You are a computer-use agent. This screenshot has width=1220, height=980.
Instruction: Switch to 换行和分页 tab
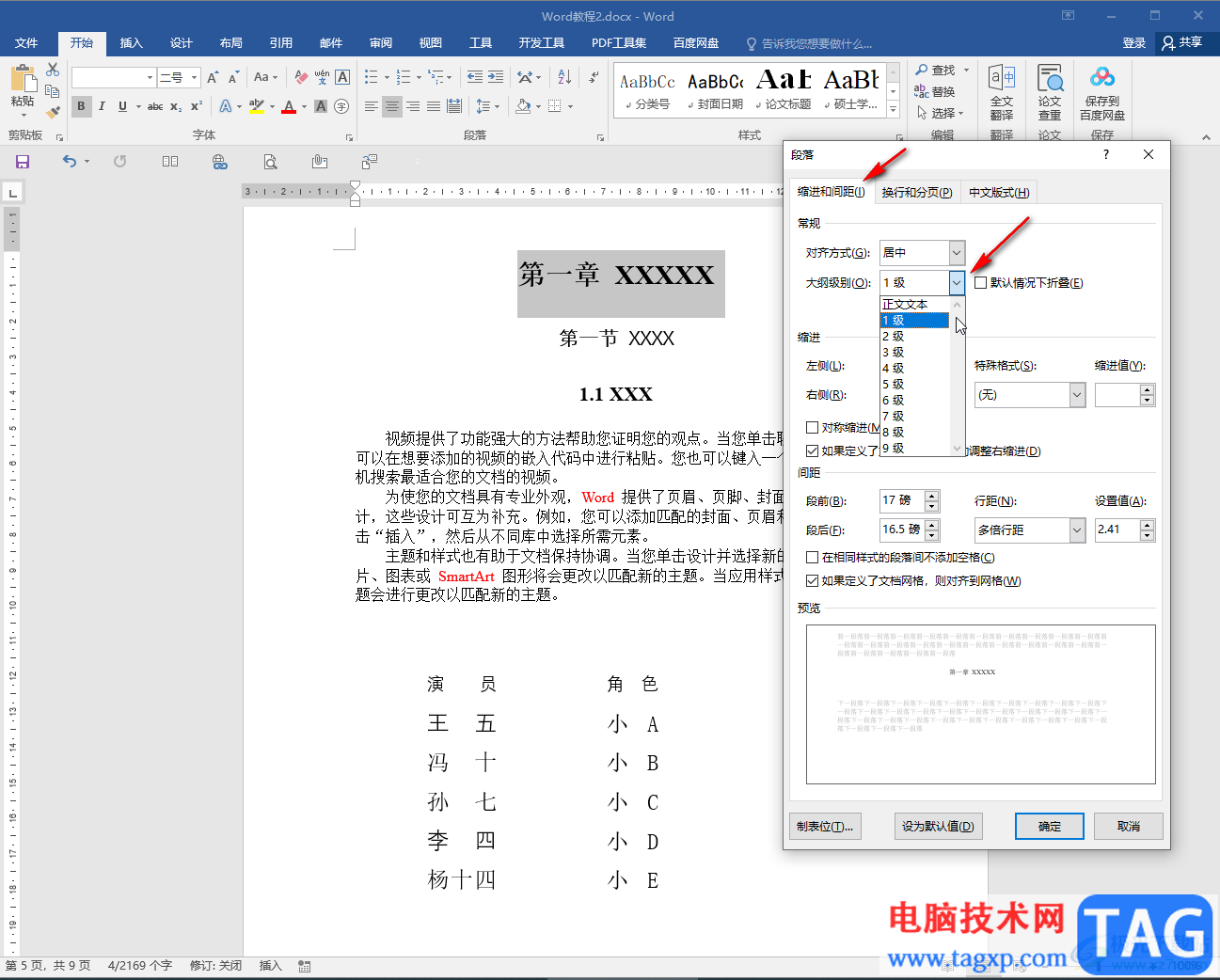click(x=917, y=192)
